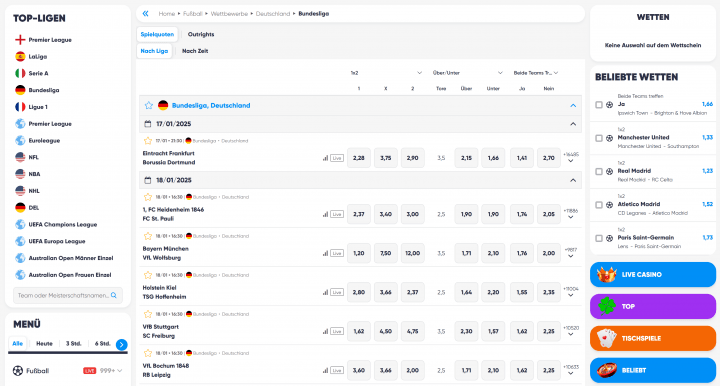
Task: Open the LIVE CASINO banner button
Action: [652, 274]
